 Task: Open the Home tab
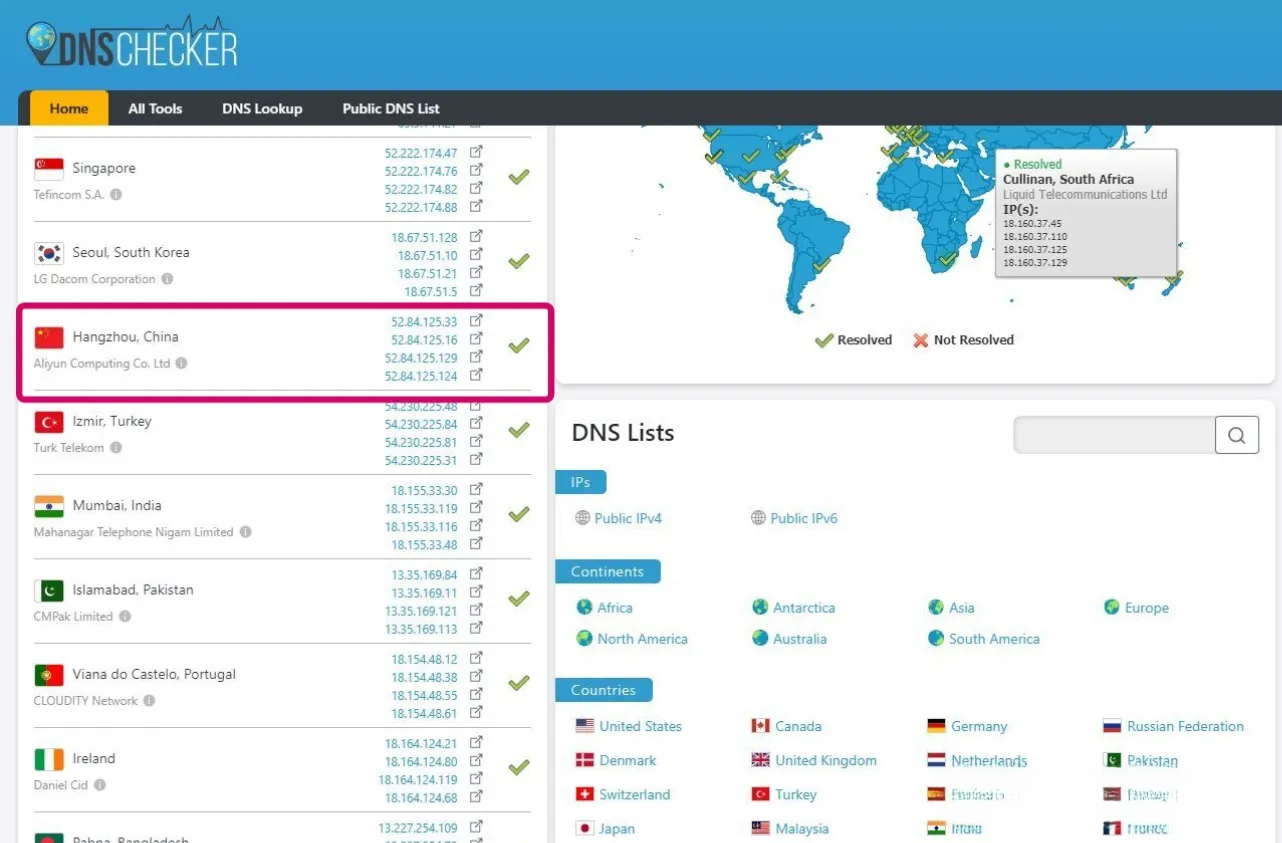[69, 108]
